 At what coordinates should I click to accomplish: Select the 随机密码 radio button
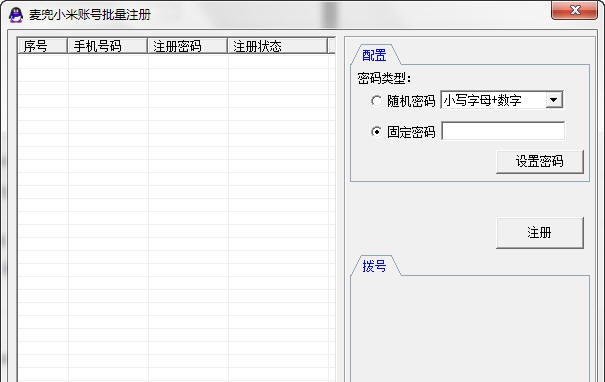[x=376, y=101]
